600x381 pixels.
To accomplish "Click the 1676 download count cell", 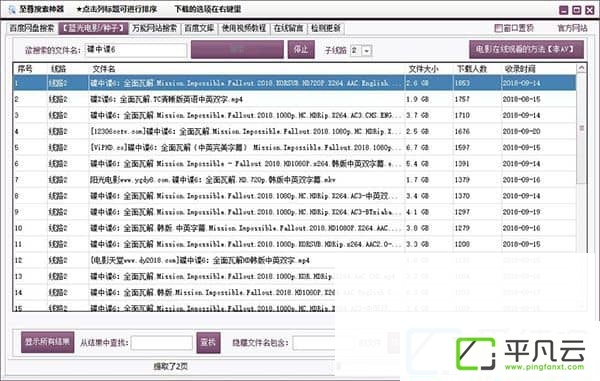I will (x=462, y=131).
